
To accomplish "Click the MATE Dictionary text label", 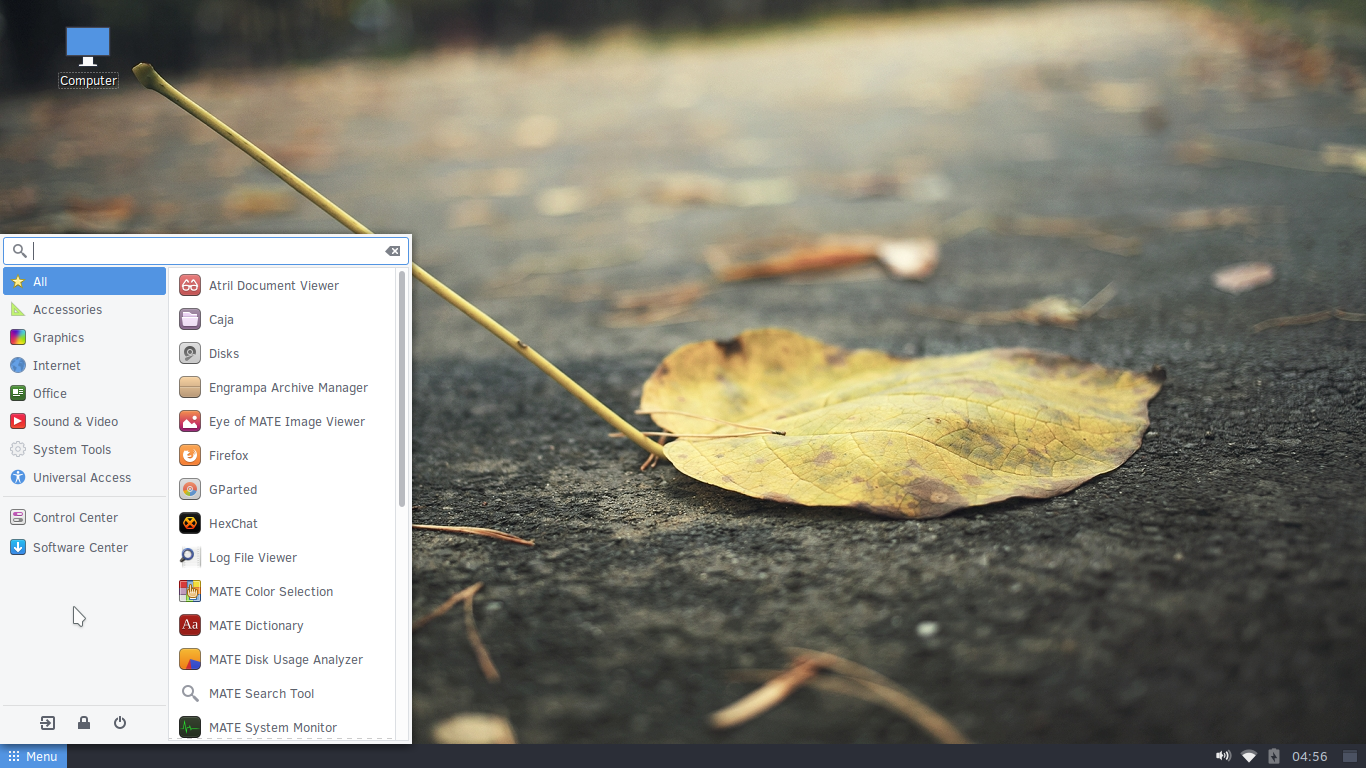I will point(256,625).
